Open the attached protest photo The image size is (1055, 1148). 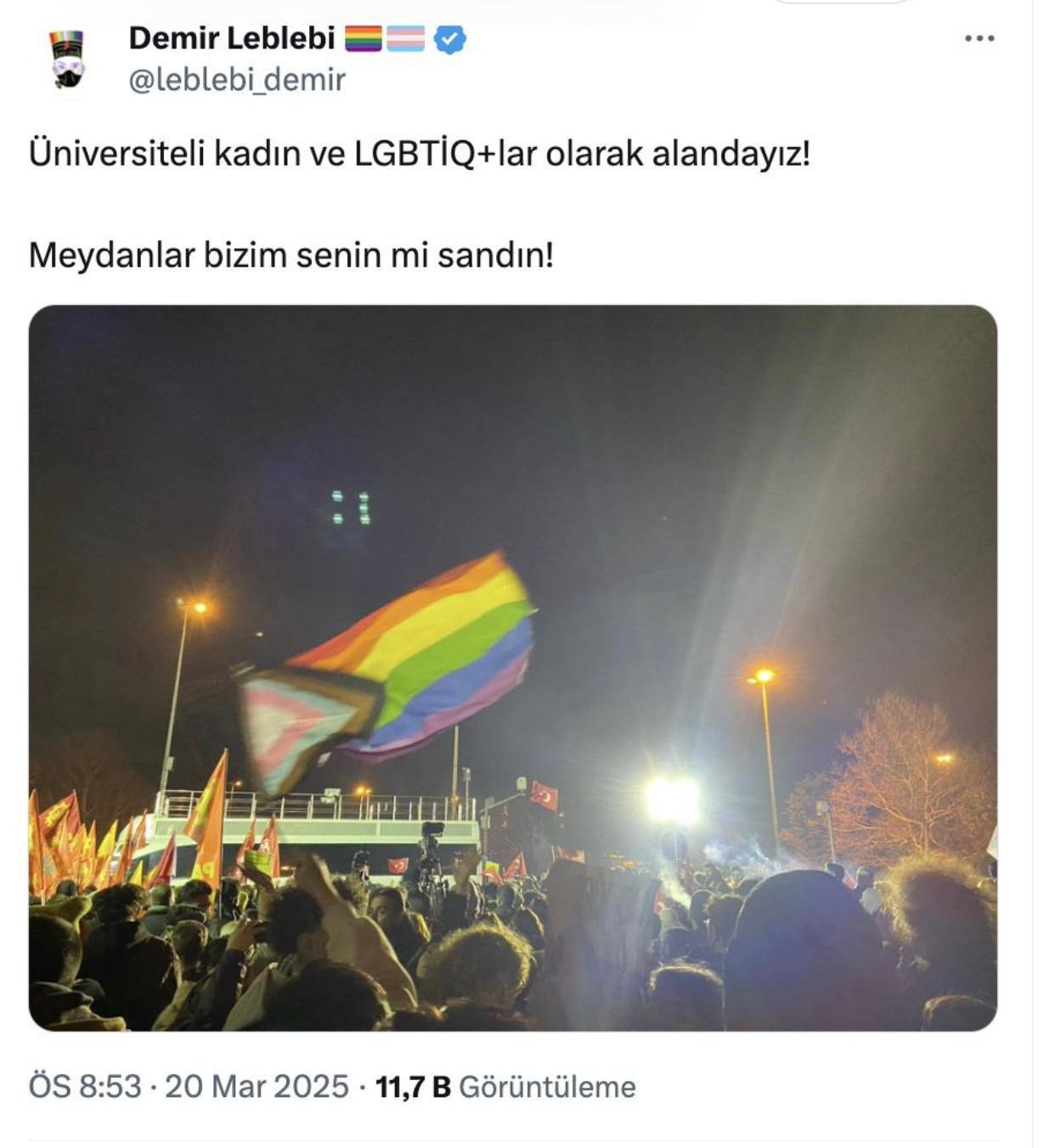513,668
